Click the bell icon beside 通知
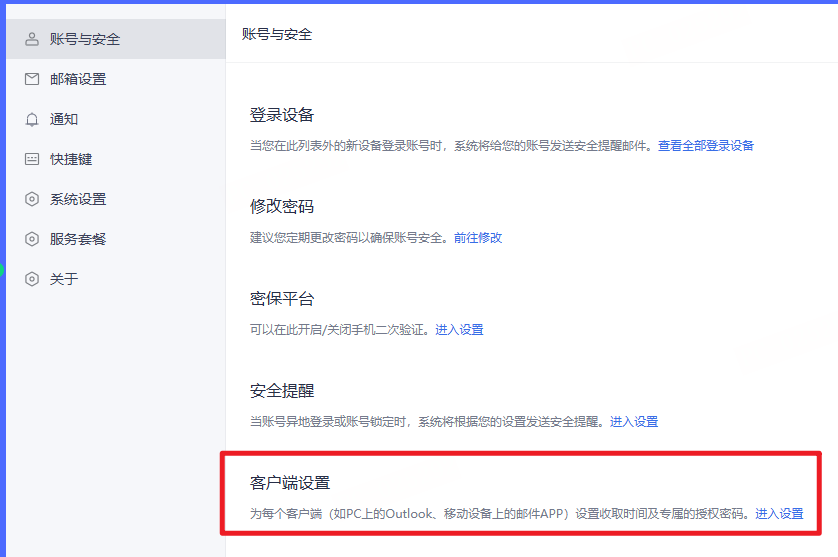 tap(32, 119)
